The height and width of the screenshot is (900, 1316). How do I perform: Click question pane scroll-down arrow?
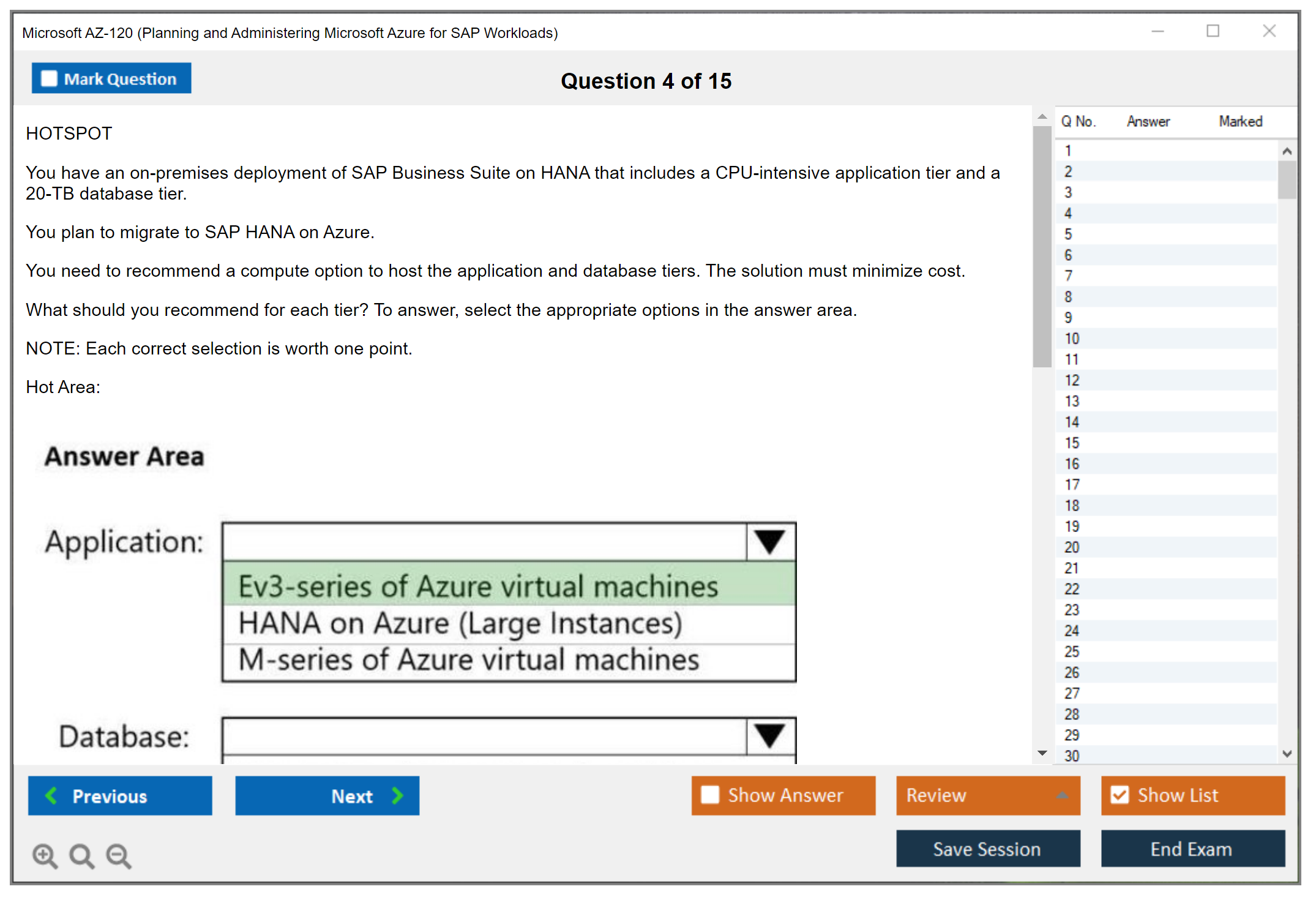click(1042, 753)
